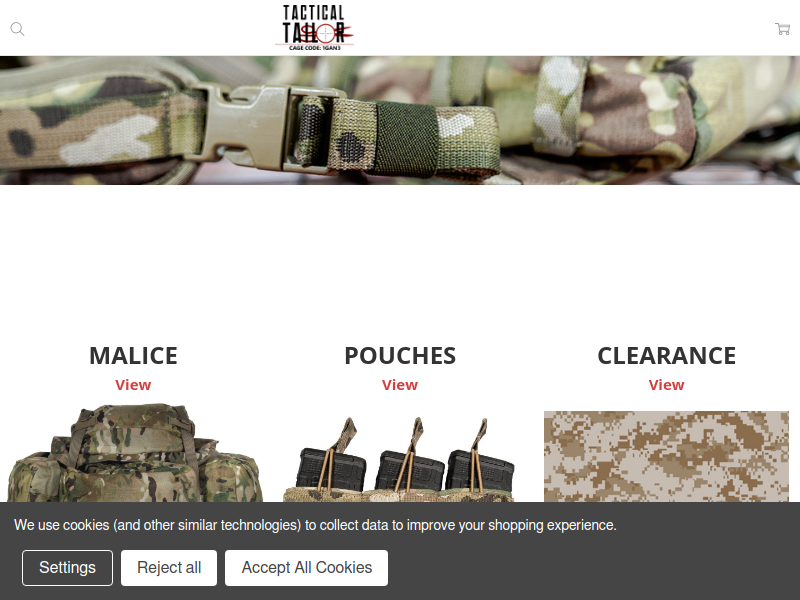Image resolution: width=800 pixels, height=600 pixels.
Task: Click the MALICE category heading
Action: tap(133, 356)
